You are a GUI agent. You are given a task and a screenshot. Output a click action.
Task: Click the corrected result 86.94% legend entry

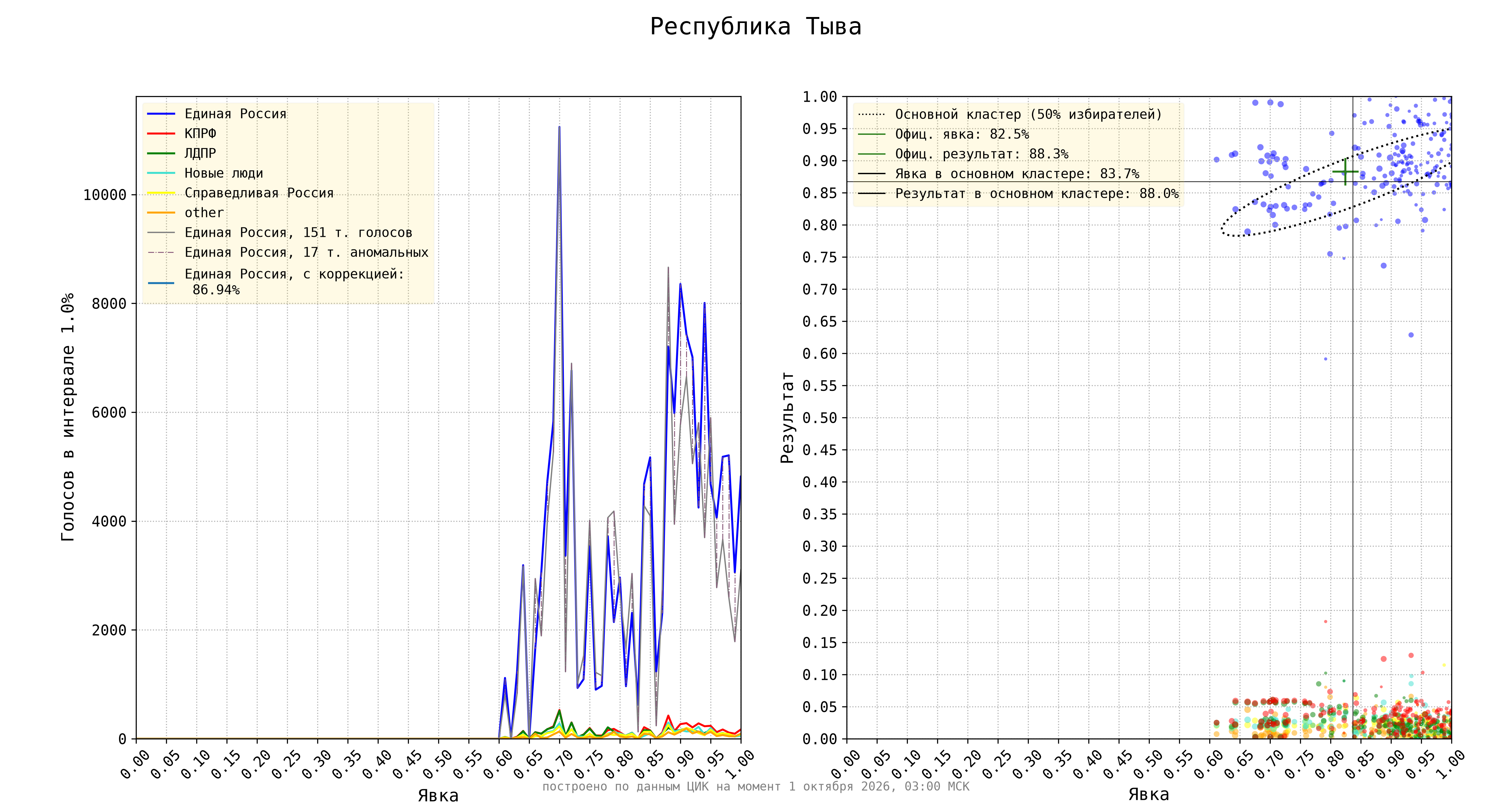[276, 282]
